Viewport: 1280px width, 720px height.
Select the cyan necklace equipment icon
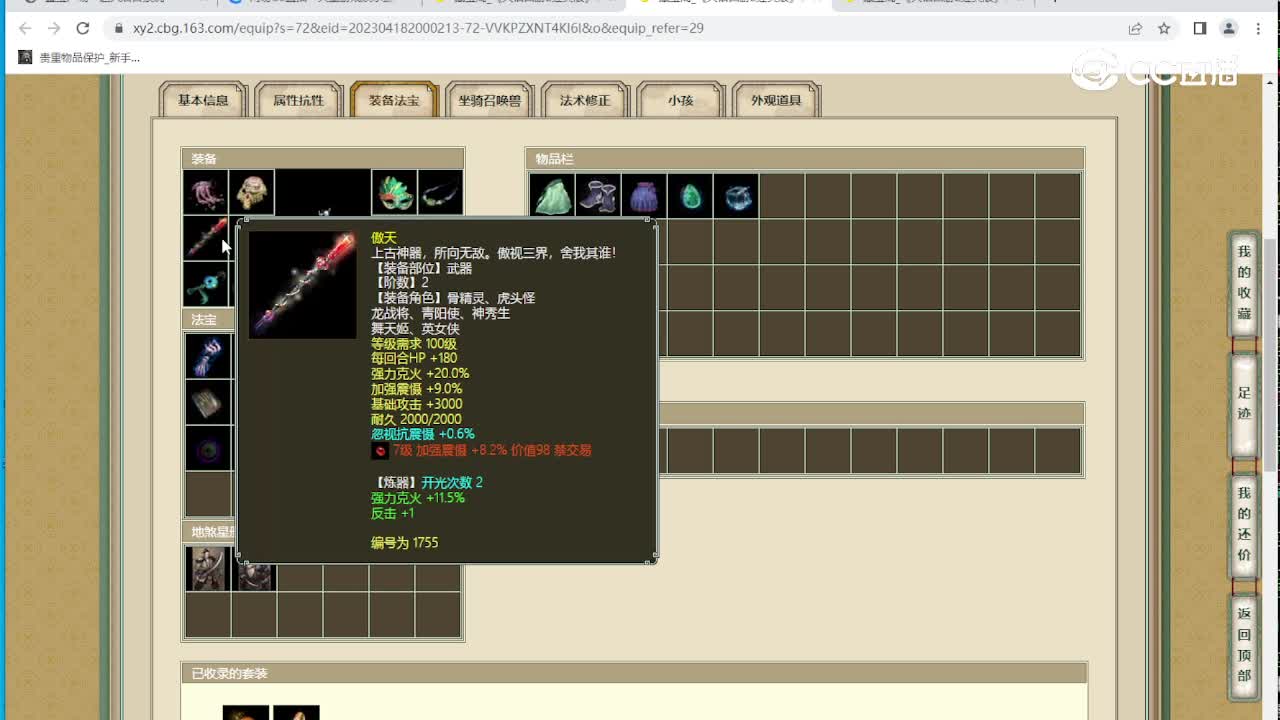coord(206,284)
